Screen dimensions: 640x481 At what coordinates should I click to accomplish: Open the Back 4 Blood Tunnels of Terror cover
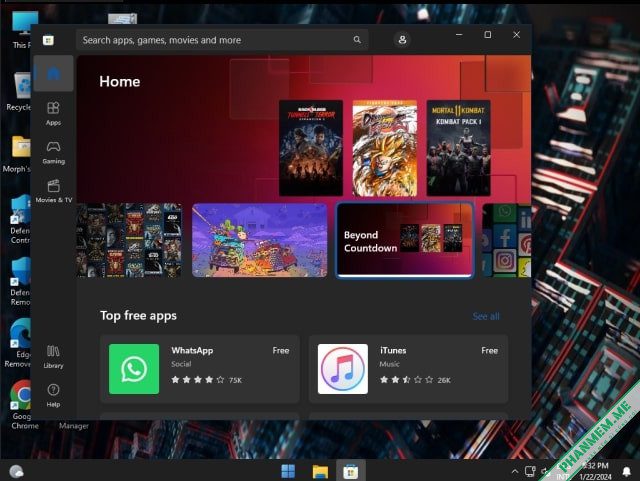(311, 148)
